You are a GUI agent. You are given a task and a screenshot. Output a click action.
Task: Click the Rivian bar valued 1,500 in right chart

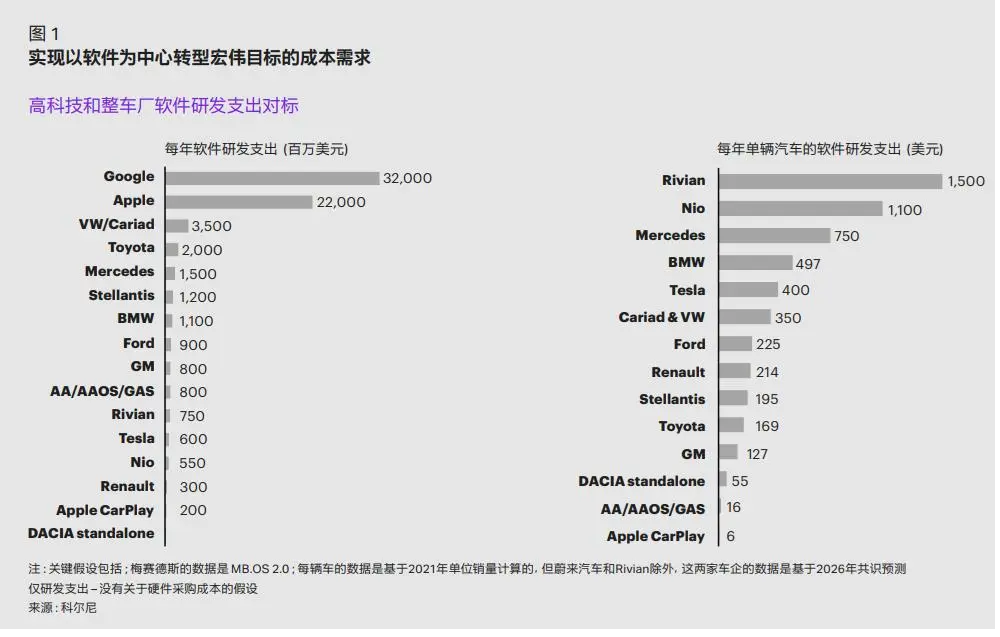coord(830,182)
